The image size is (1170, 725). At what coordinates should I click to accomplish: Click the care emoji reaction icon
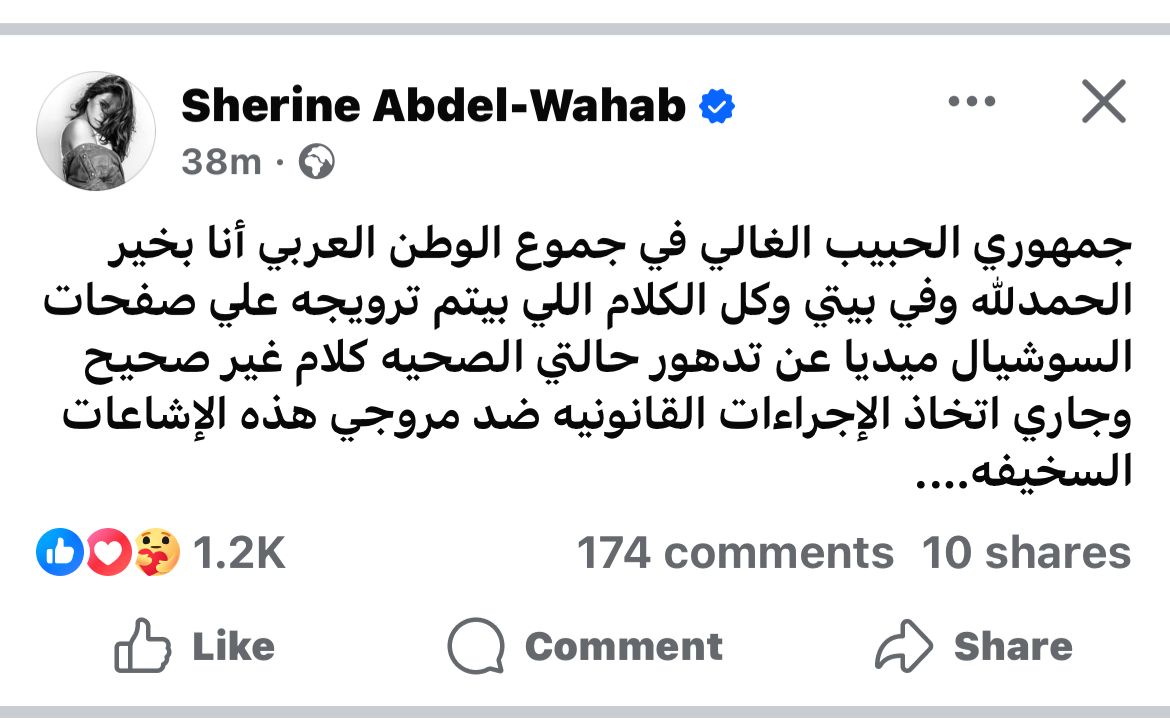coord(157,553)
